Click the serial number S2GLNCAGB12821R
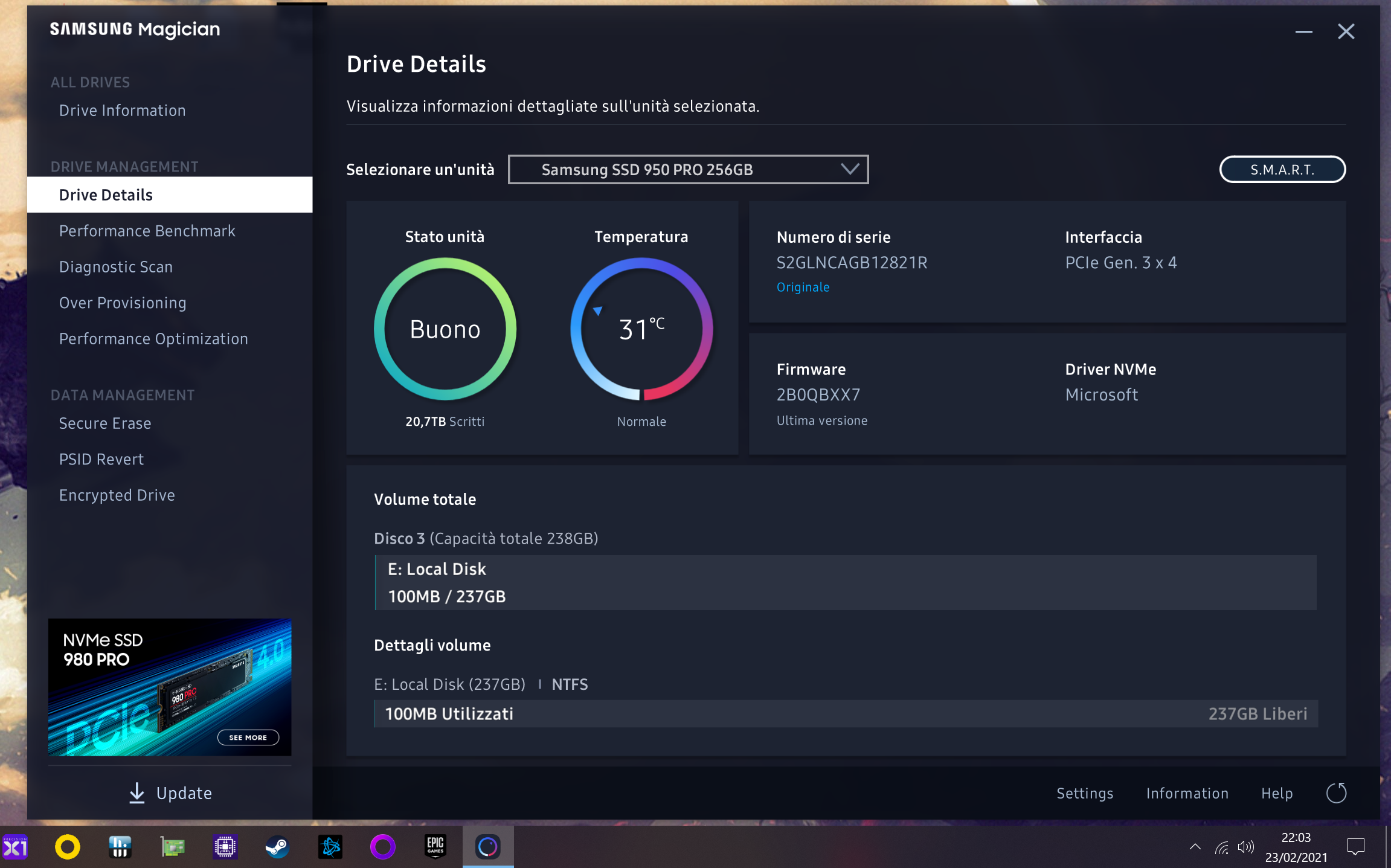Screen dimensions: 1391x868 [x=852, y=263]
